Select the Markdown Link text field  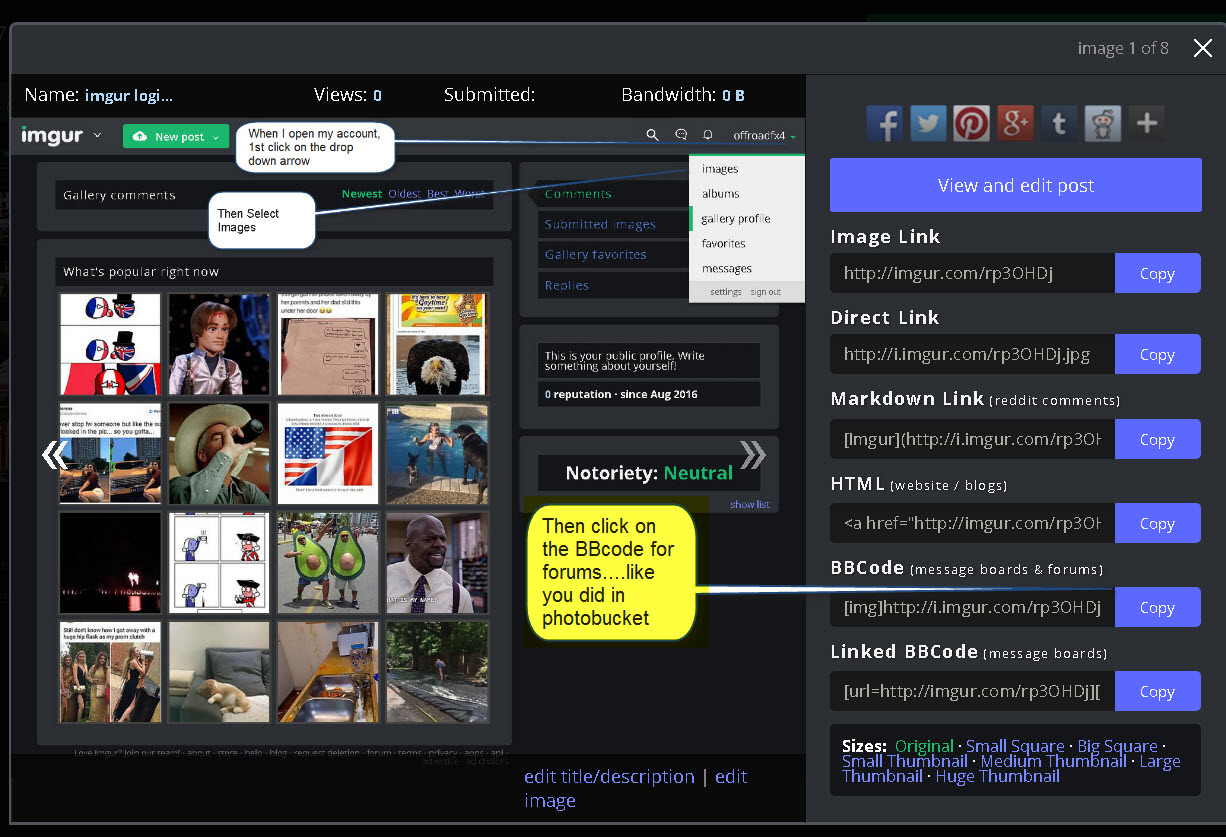(x=972, y=439)
